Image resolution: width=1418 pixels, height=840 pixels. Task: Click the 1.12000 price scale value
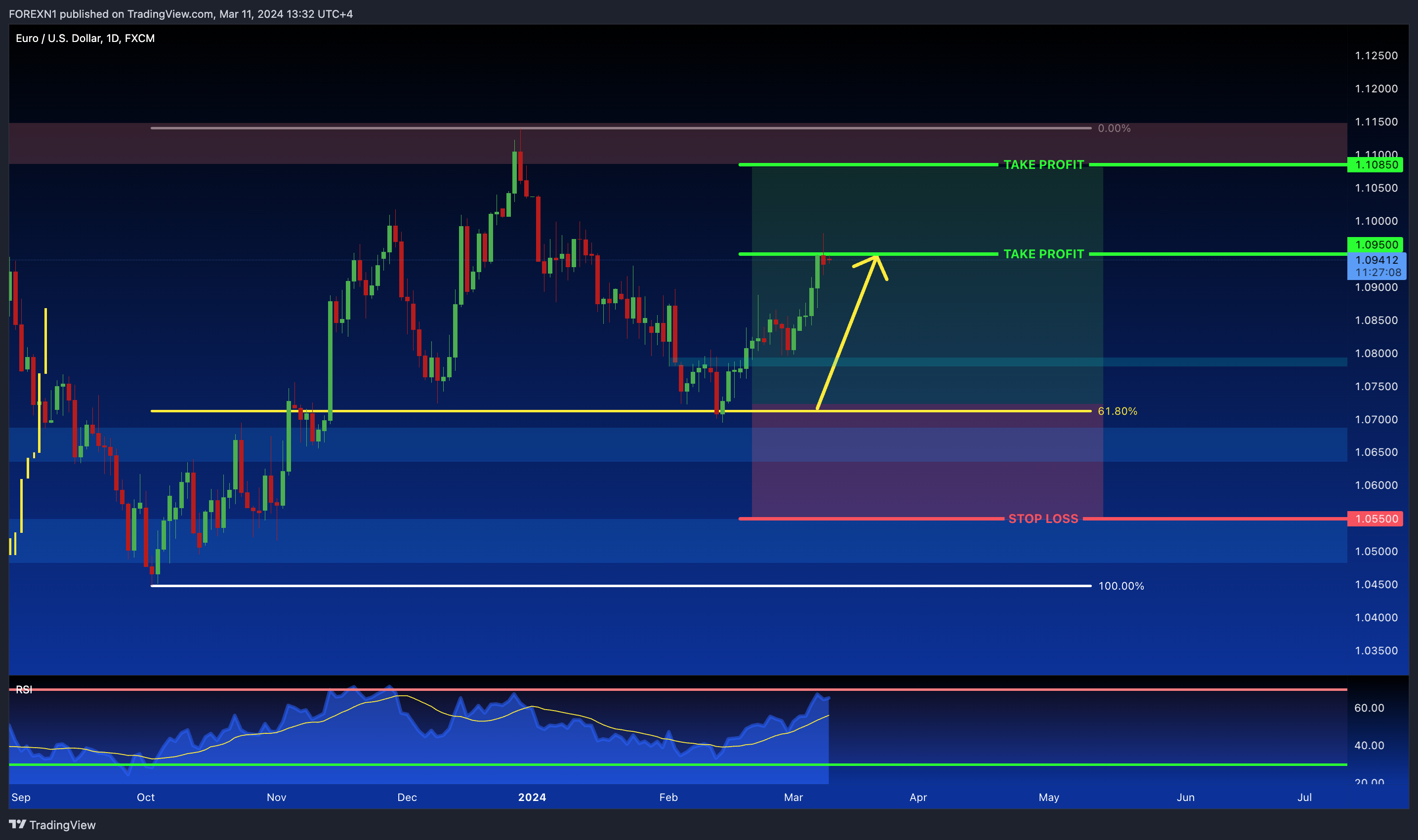point(1376,88)
